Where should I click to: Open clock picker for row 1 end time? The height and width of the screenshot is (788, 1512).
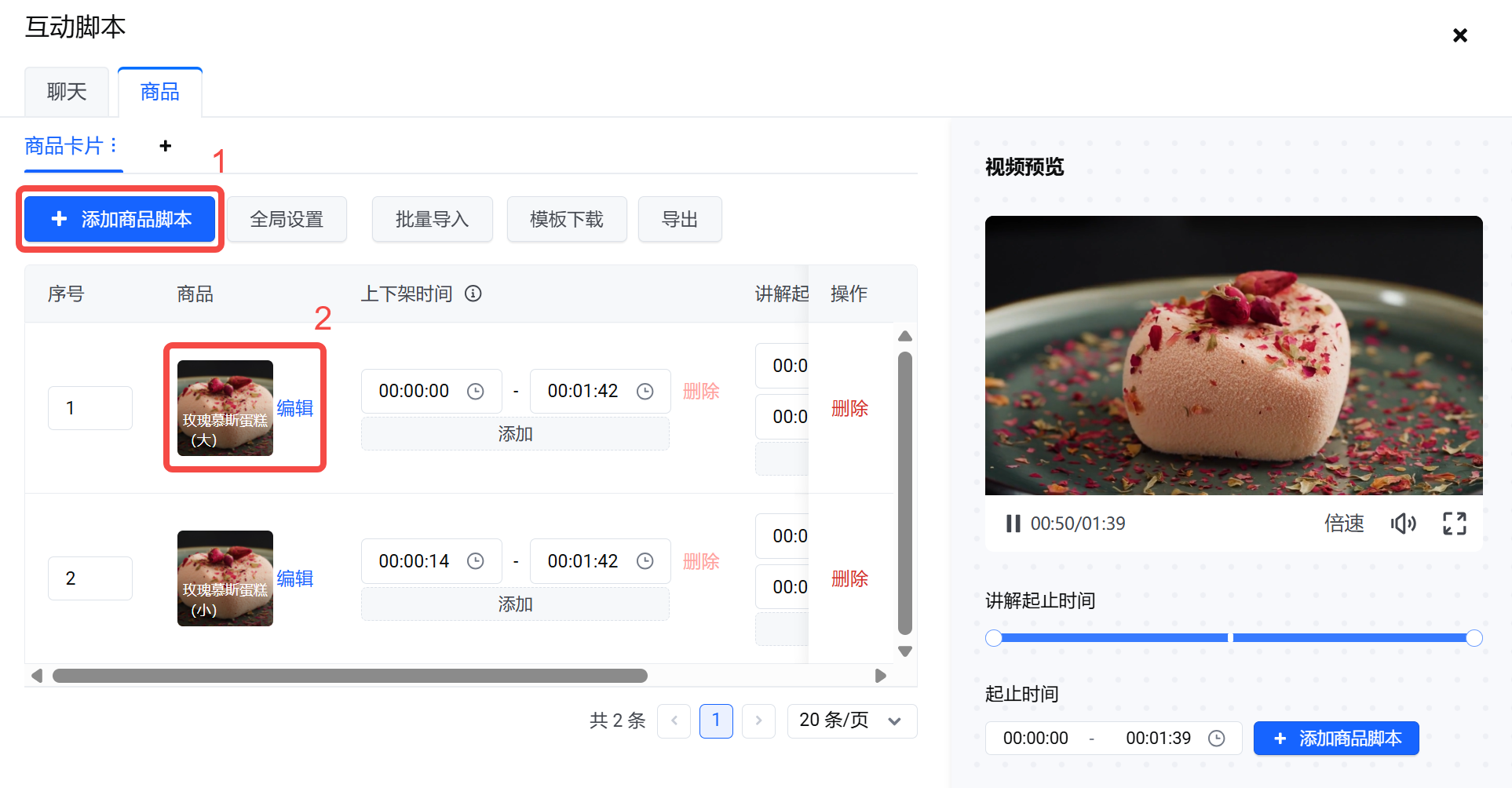click(x=645, y=391)
